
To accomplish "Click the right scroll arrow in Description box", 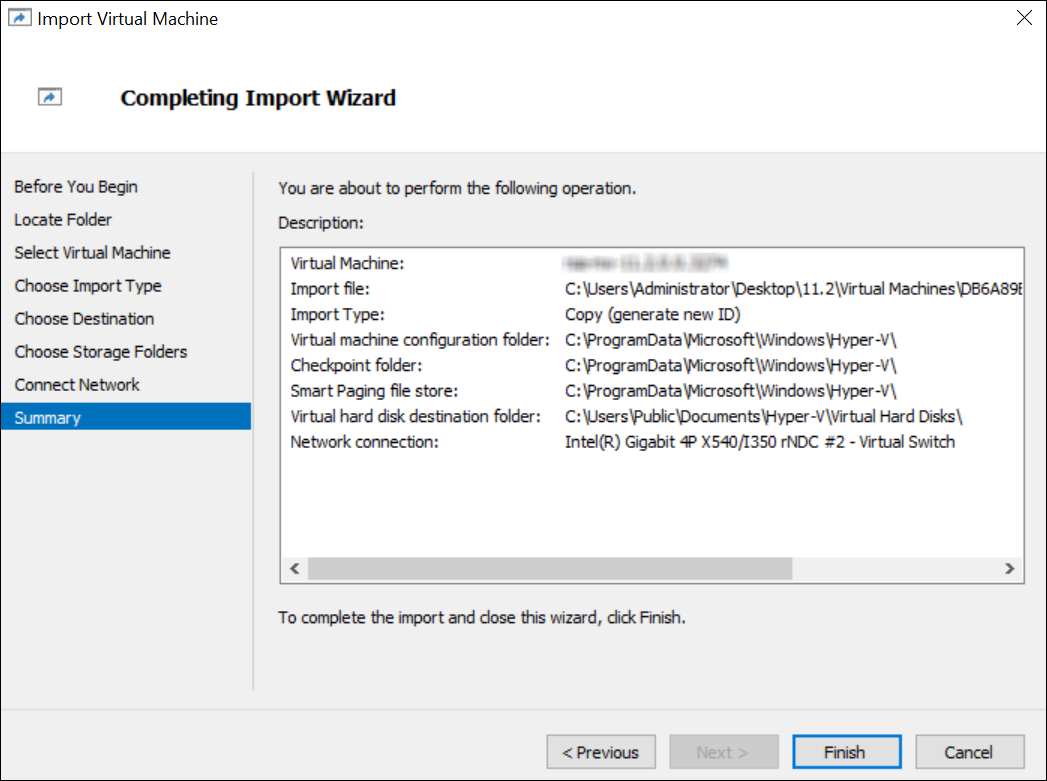I will tap(1010, 569).
